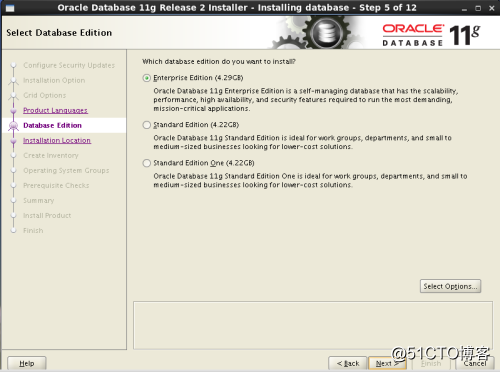The height and width of the screenshot is (372, 500).
Task: Click the greyed-out Finish button
Action: coord(431,363)
